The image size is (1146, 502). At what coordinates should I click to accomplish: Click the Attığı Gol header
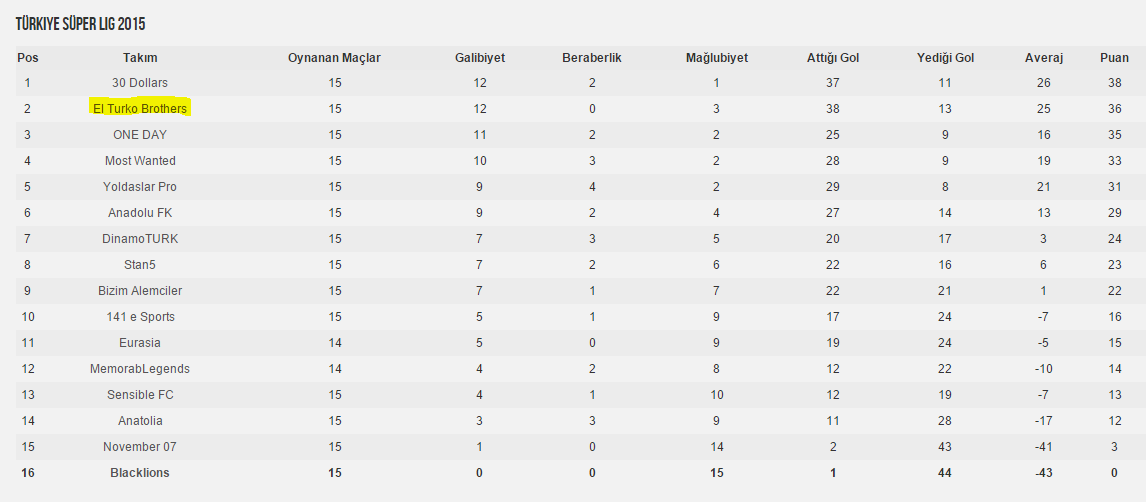832,58
